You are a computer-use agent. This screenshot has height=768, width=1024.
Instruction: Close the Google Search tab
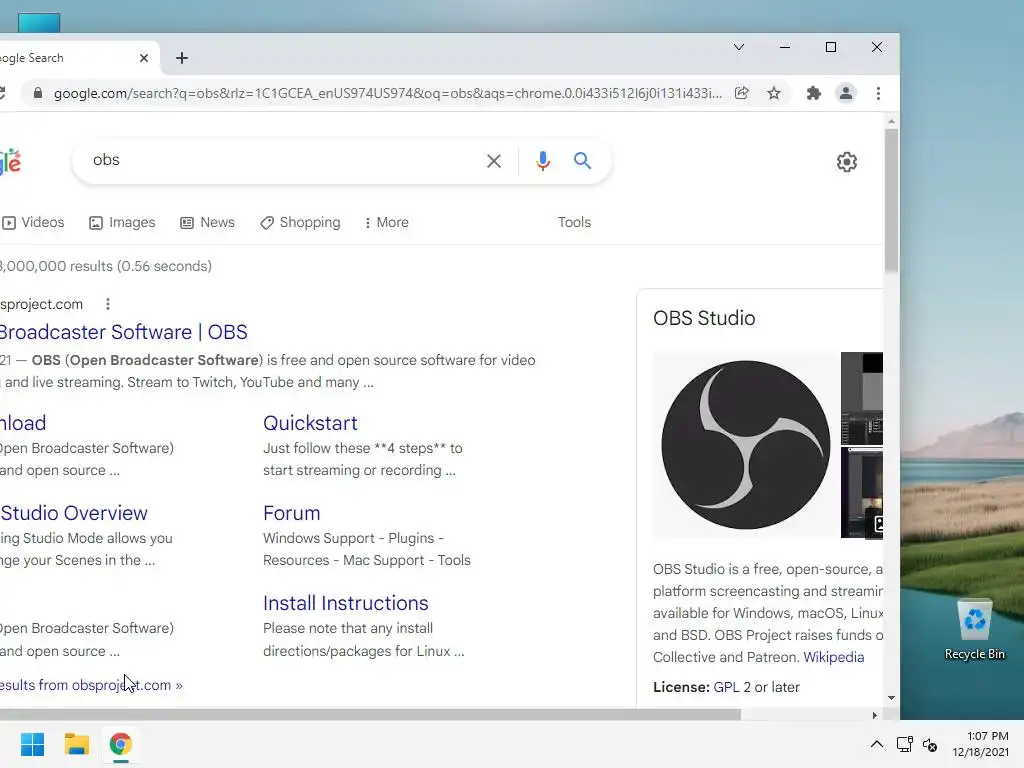coord(144,58)
